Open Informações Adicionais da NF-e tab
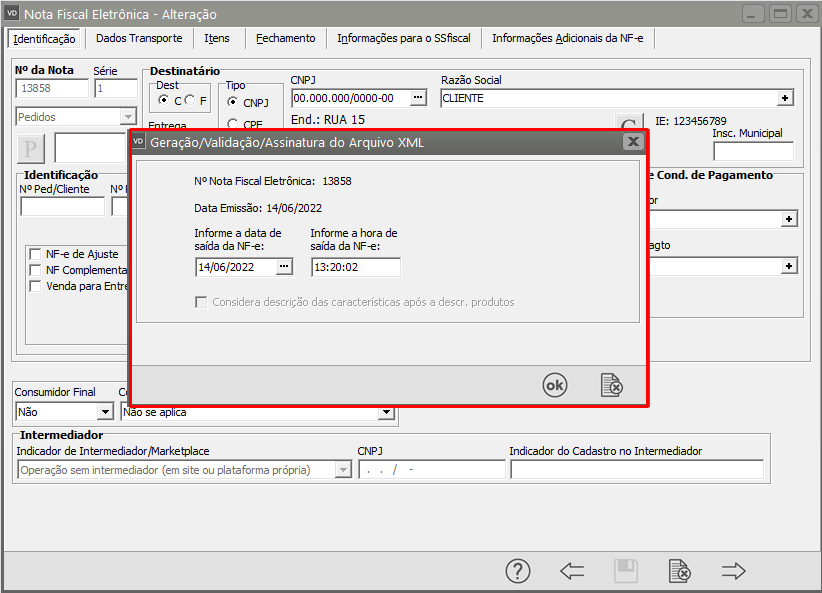The height and width of the screenshot is (593, 822). tap(567, 38)
